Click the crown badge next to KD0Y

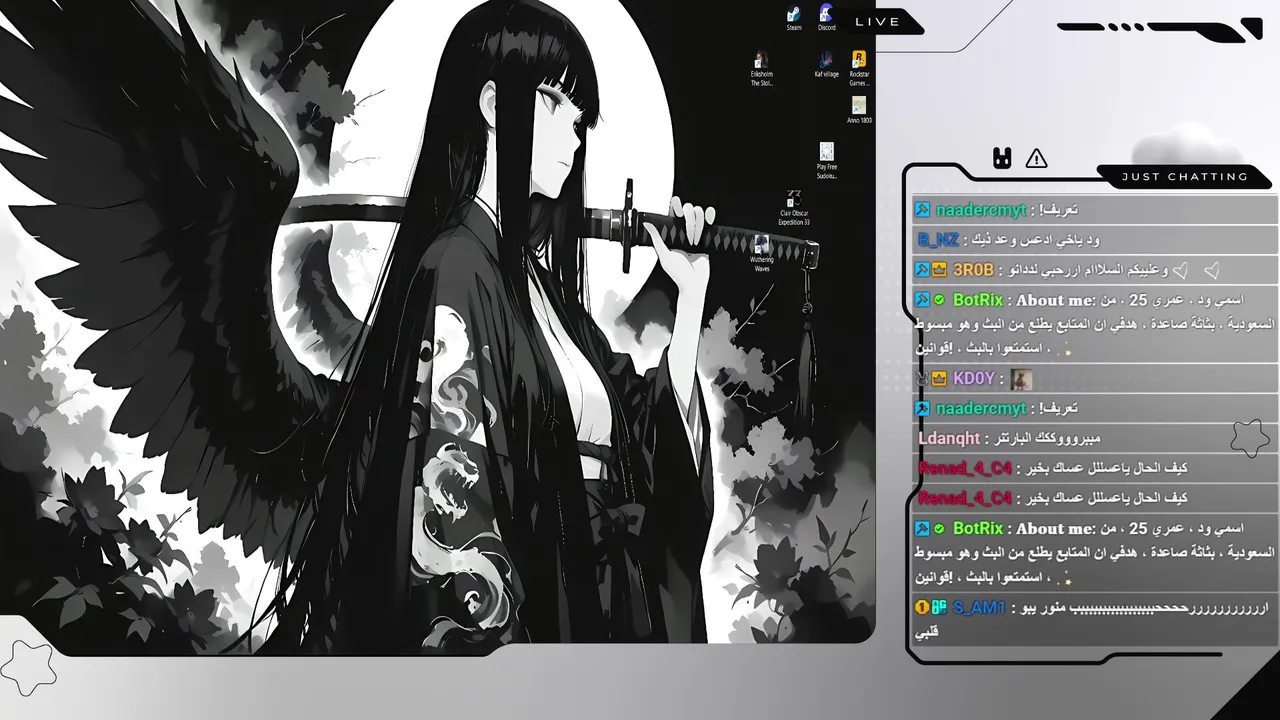pos(939,378)
